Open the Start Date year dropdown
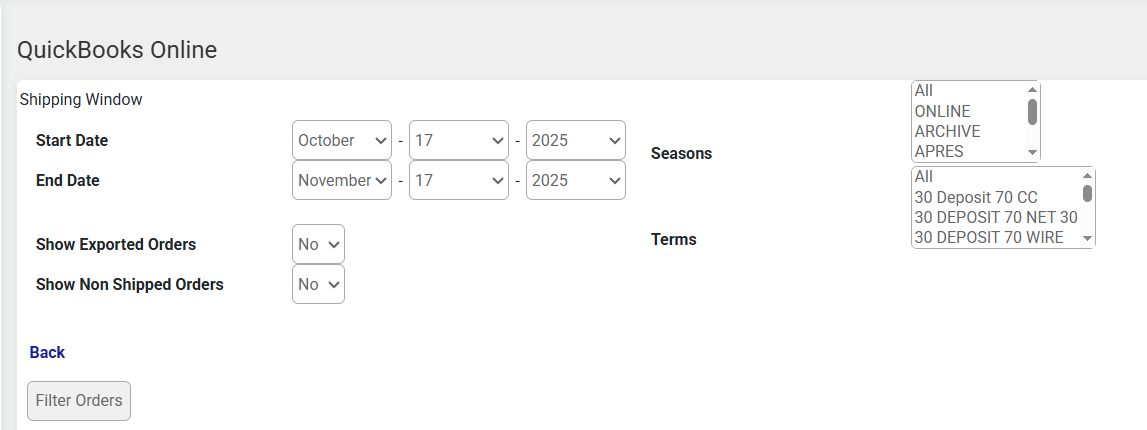 point(576,140)
